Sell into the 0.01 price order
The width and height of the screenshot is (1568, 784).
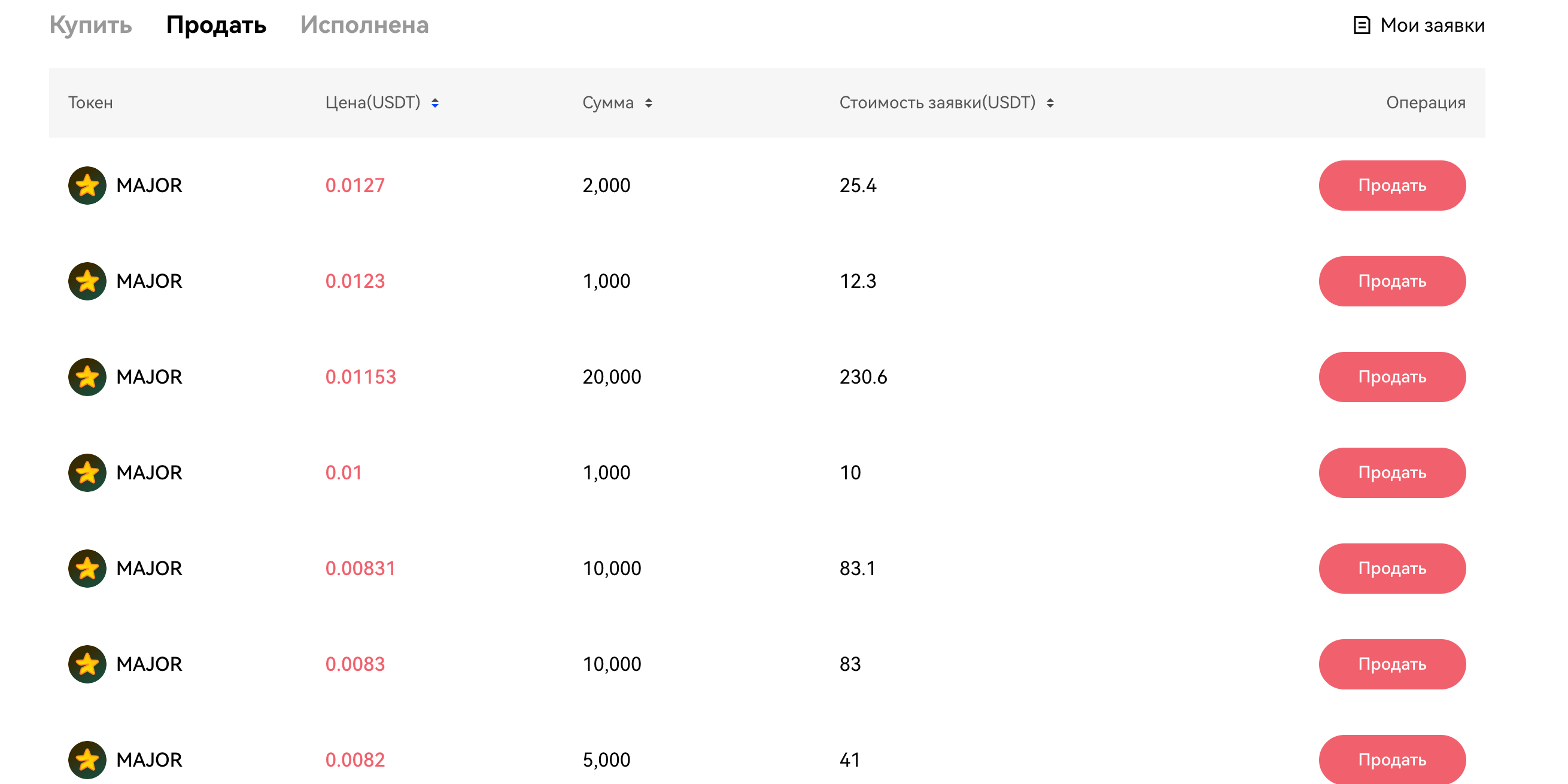coord(1392,472)
